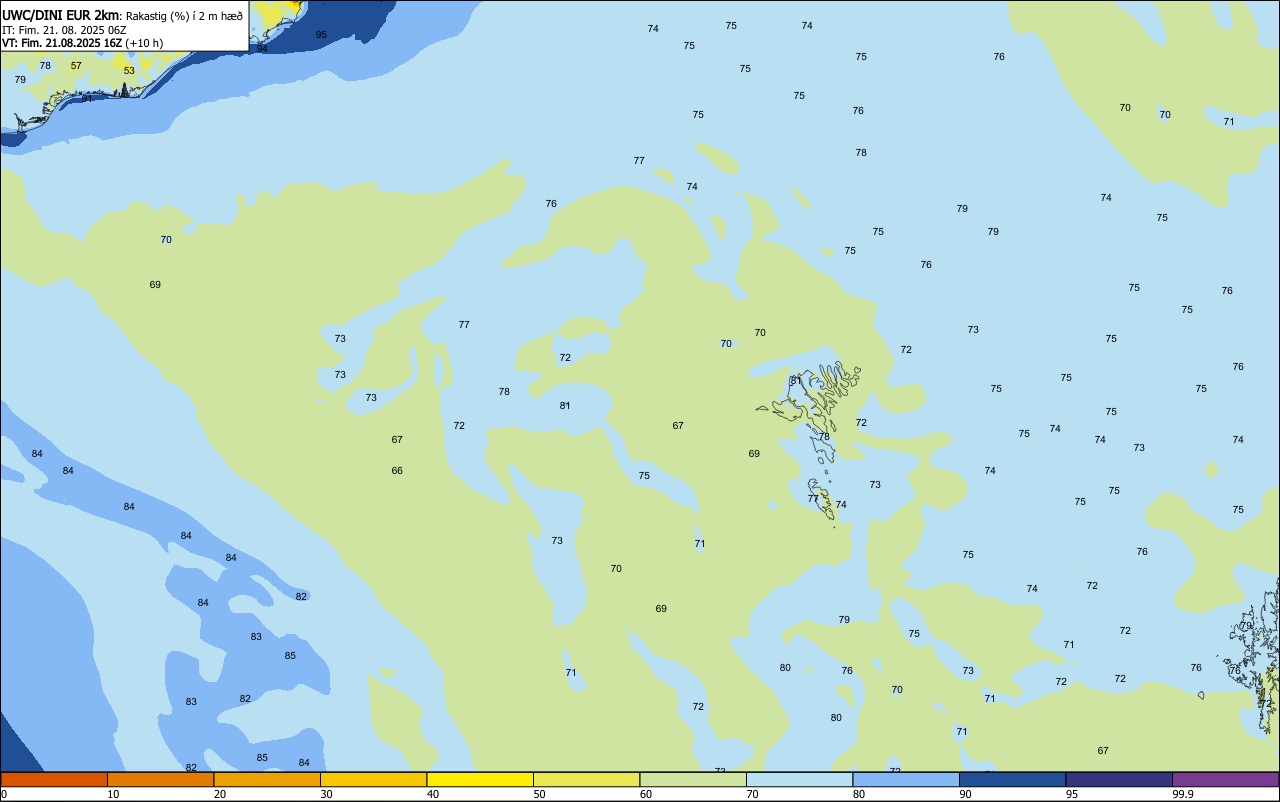This screenshot has height=802, width=1280.
Task: Click the 'VT: Fim. 21.08.2025 16Z (+10 h)' line
Action: click(x=82, y=43)
